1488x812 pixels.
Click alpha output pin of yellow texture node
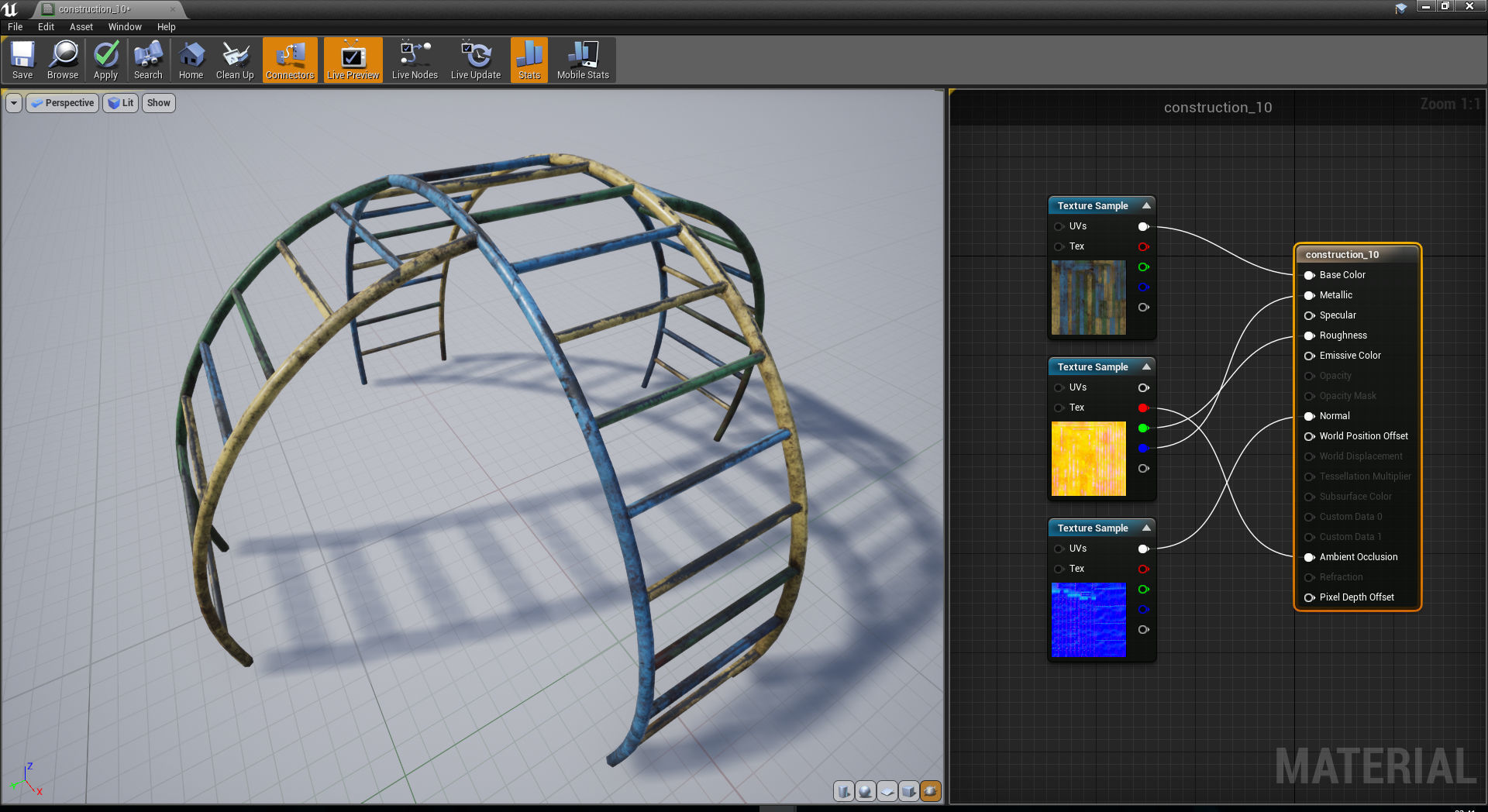click(x=1143, y=468)
